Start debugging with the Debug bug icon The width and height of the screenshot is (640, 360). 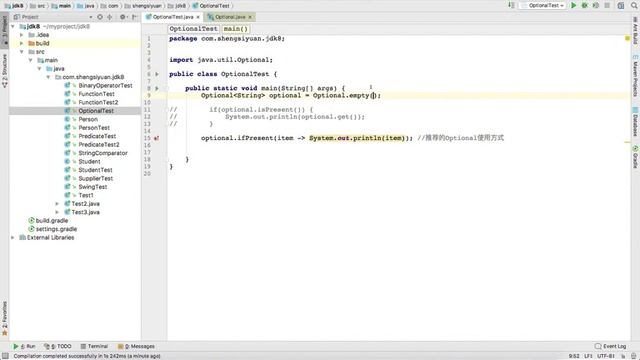584,5
